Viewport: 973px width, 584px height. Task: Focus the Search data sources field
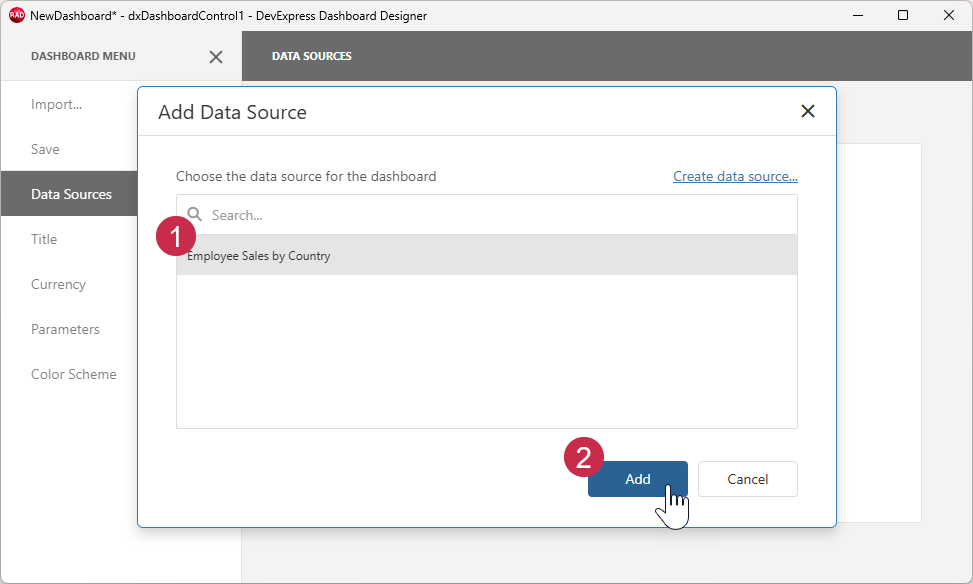(486, 215)
